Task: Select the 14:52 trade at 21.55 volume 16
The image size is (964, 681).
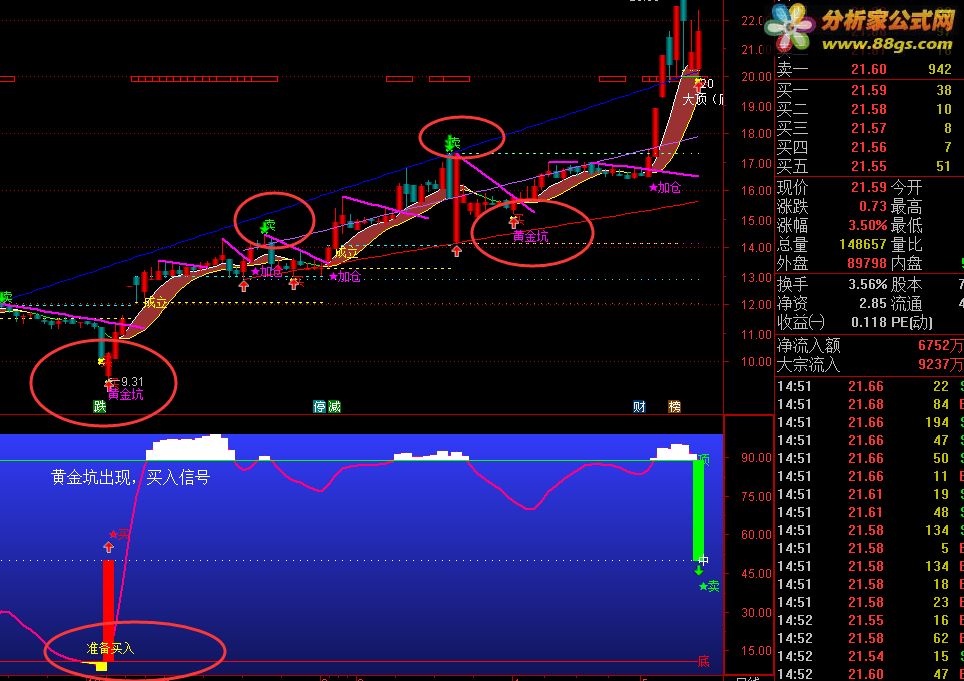Action: click(869, 620)
